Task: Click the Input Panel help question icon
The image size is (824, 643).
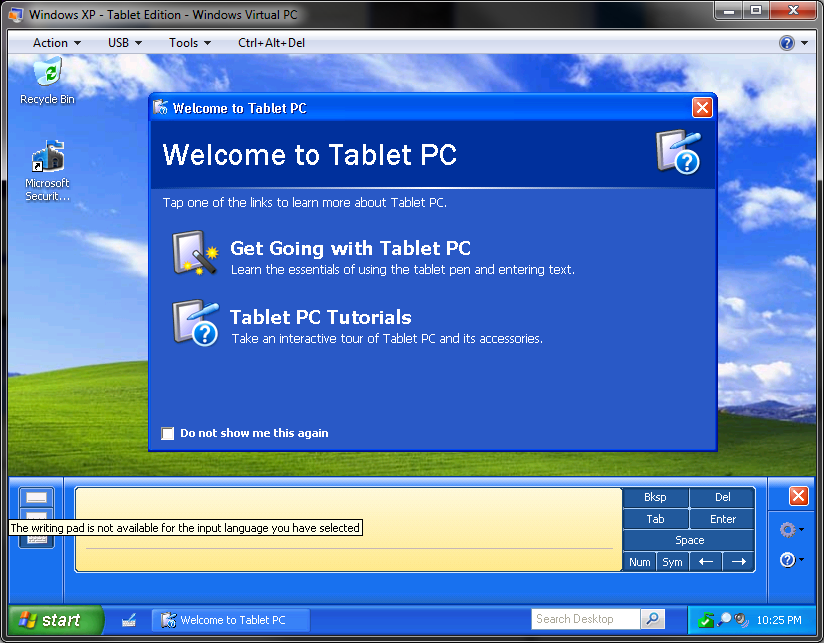Action: (787, 560)
